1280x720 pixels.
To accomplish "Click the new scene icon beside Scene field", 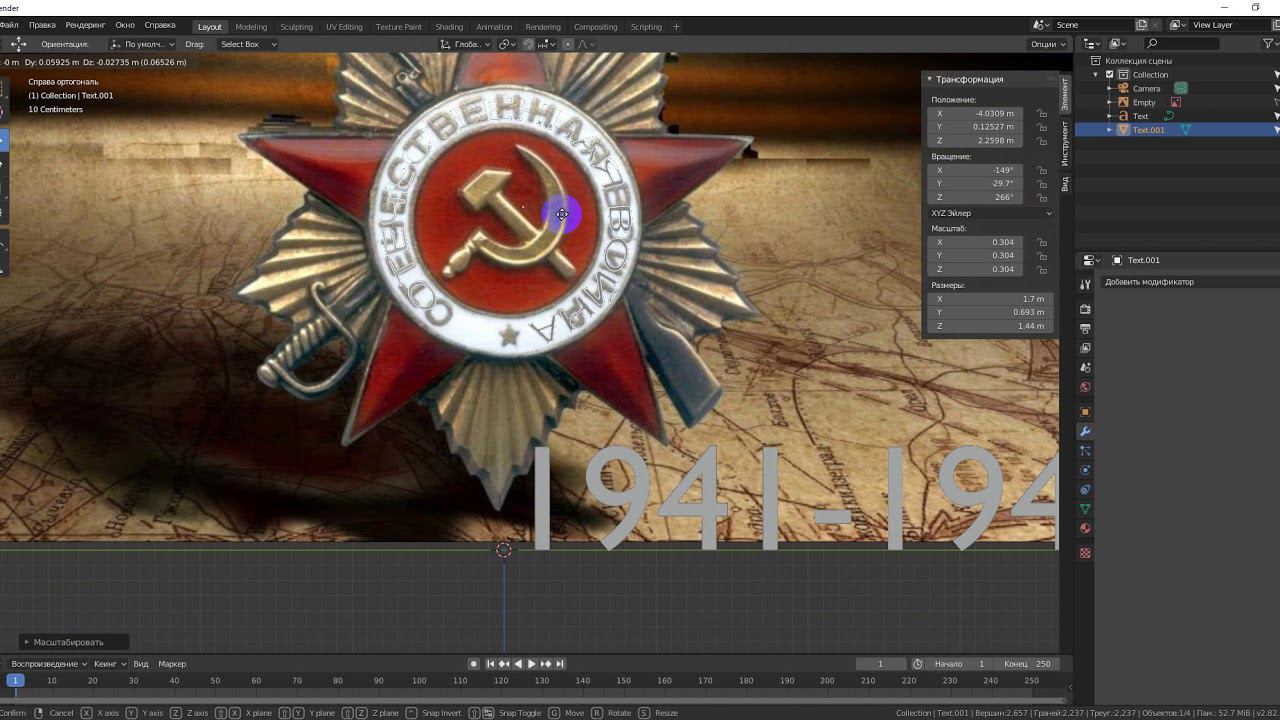I will (x=1141, y=25).
